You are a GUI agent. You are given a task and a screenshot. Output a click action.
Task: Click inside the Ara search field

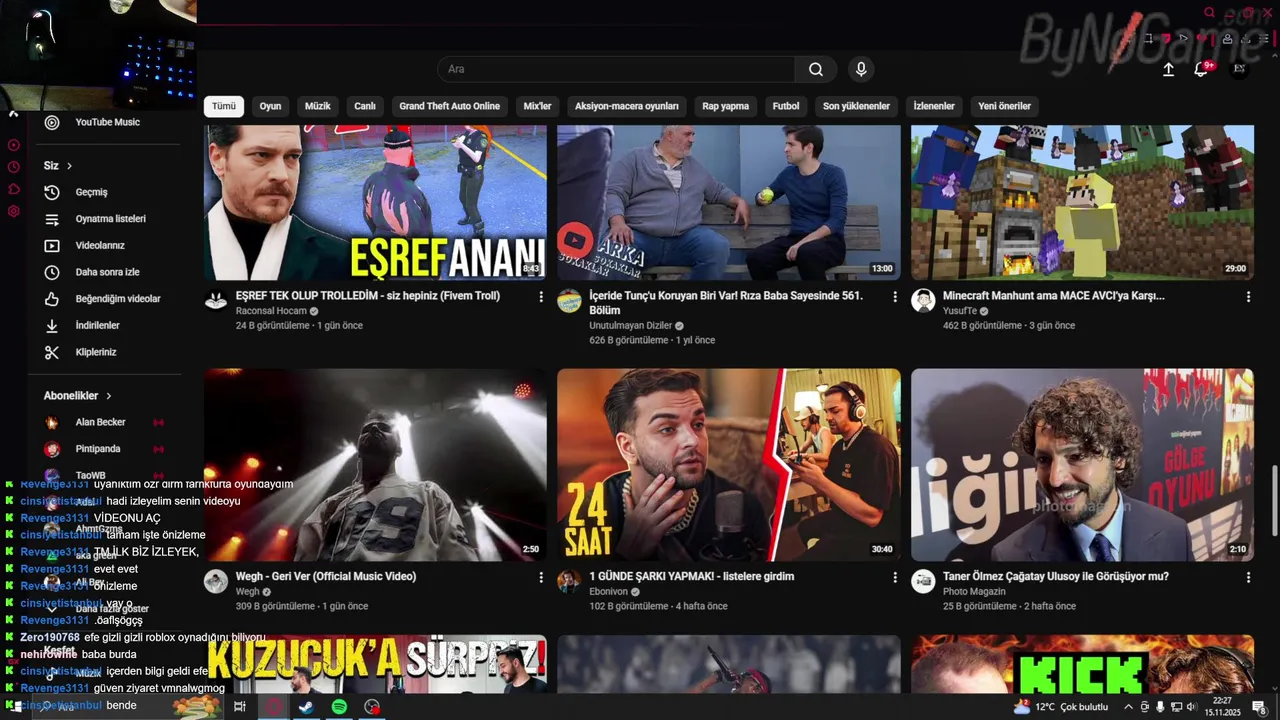click(616, 69)
